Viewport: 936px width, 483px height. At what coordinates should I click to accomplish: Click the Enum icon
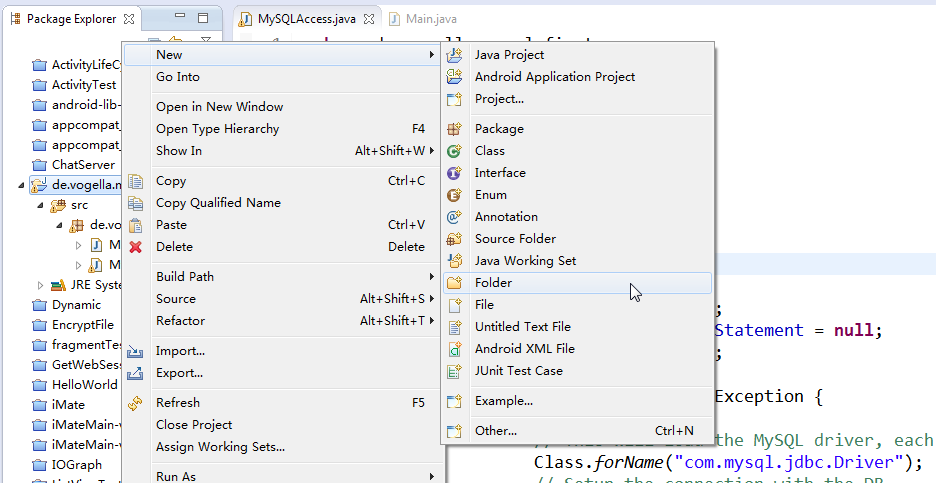coord(455,195)
